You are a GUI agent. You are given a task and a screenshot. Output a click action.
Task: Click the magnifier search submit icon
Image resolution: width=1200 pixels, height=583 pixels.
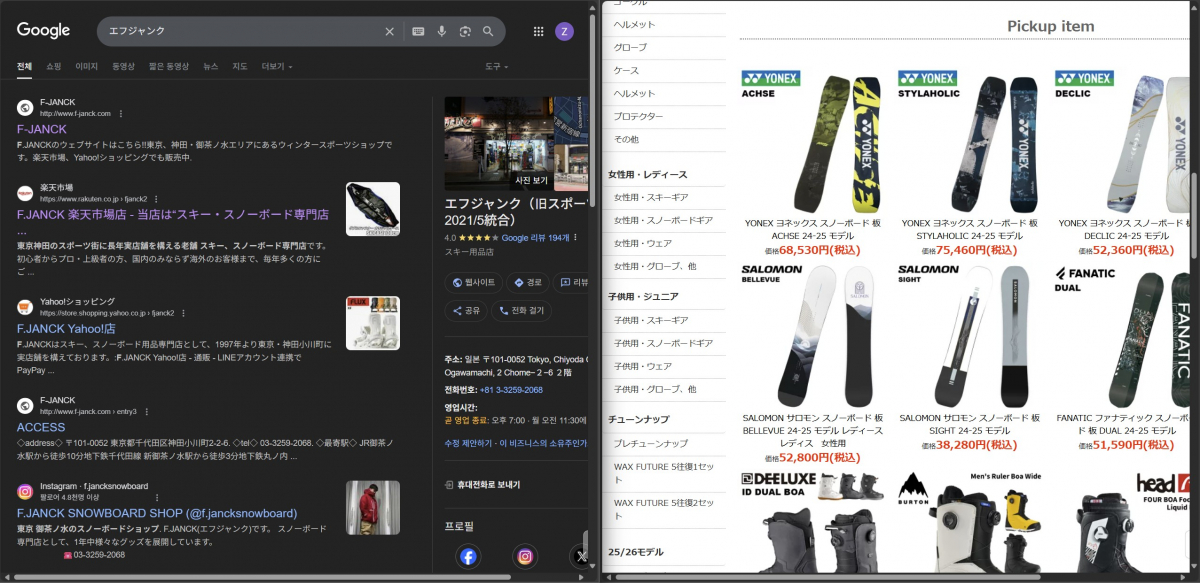coord(488,31)
